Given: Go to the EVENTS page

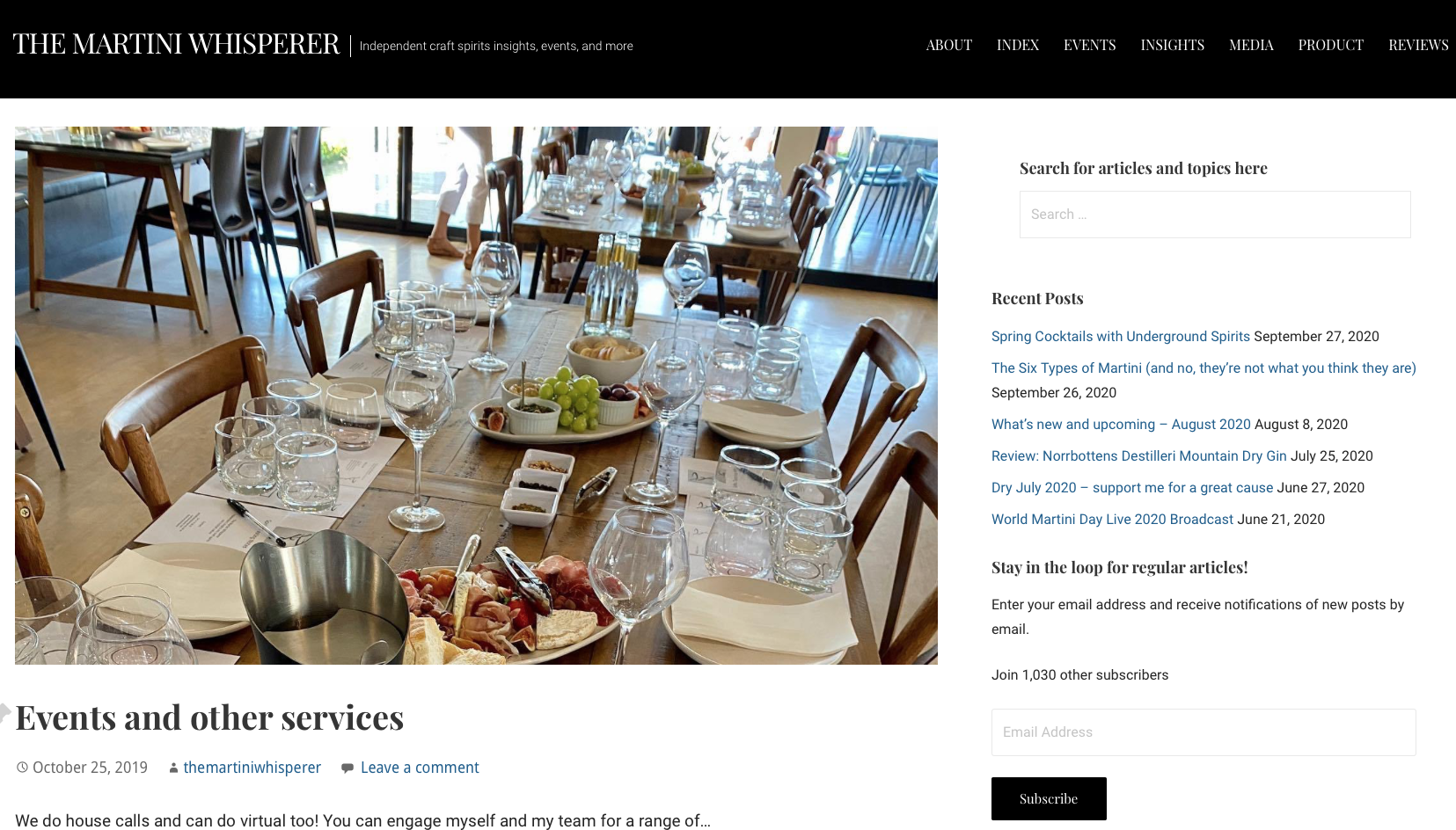Looking at the screenshot, I should coord(1089,45).
